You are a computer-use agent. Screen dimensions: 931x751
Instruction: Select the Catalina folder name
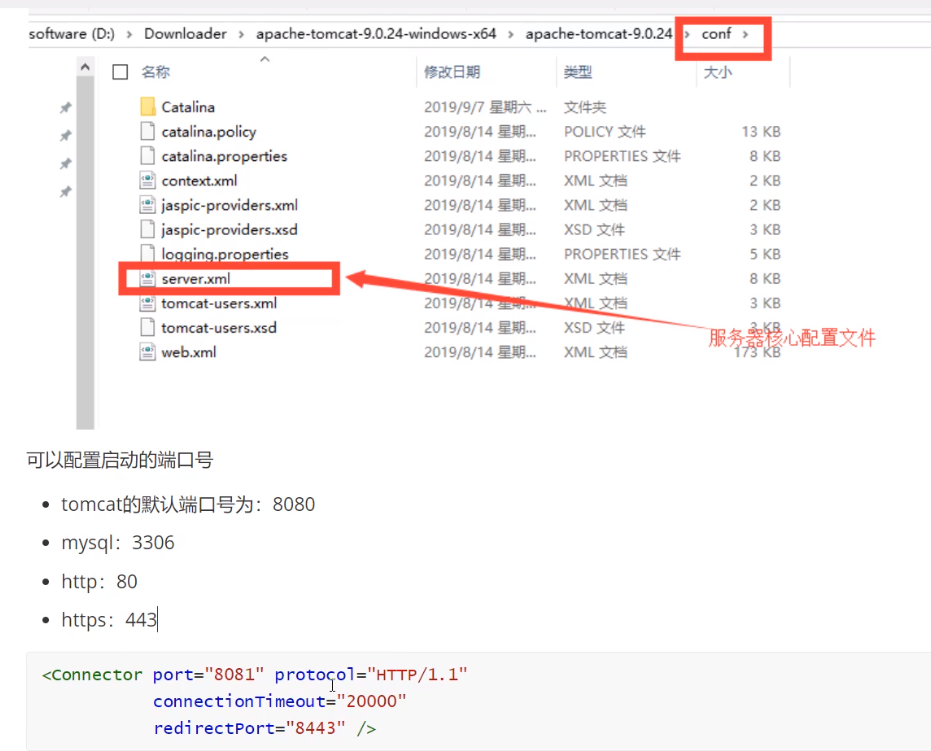click(188, 107)
